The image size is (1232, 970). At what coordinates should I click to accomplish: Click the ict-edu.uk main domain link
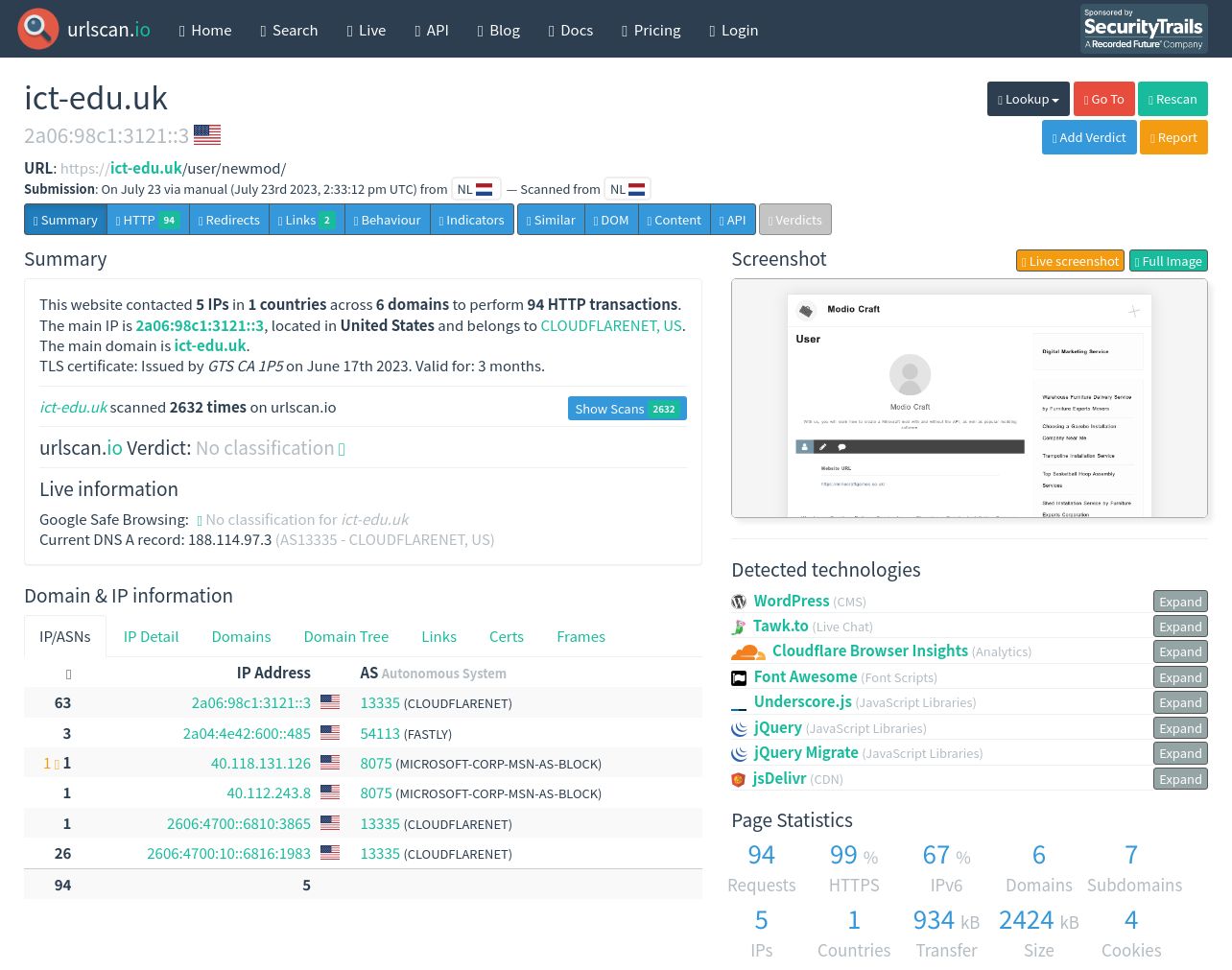210,345
